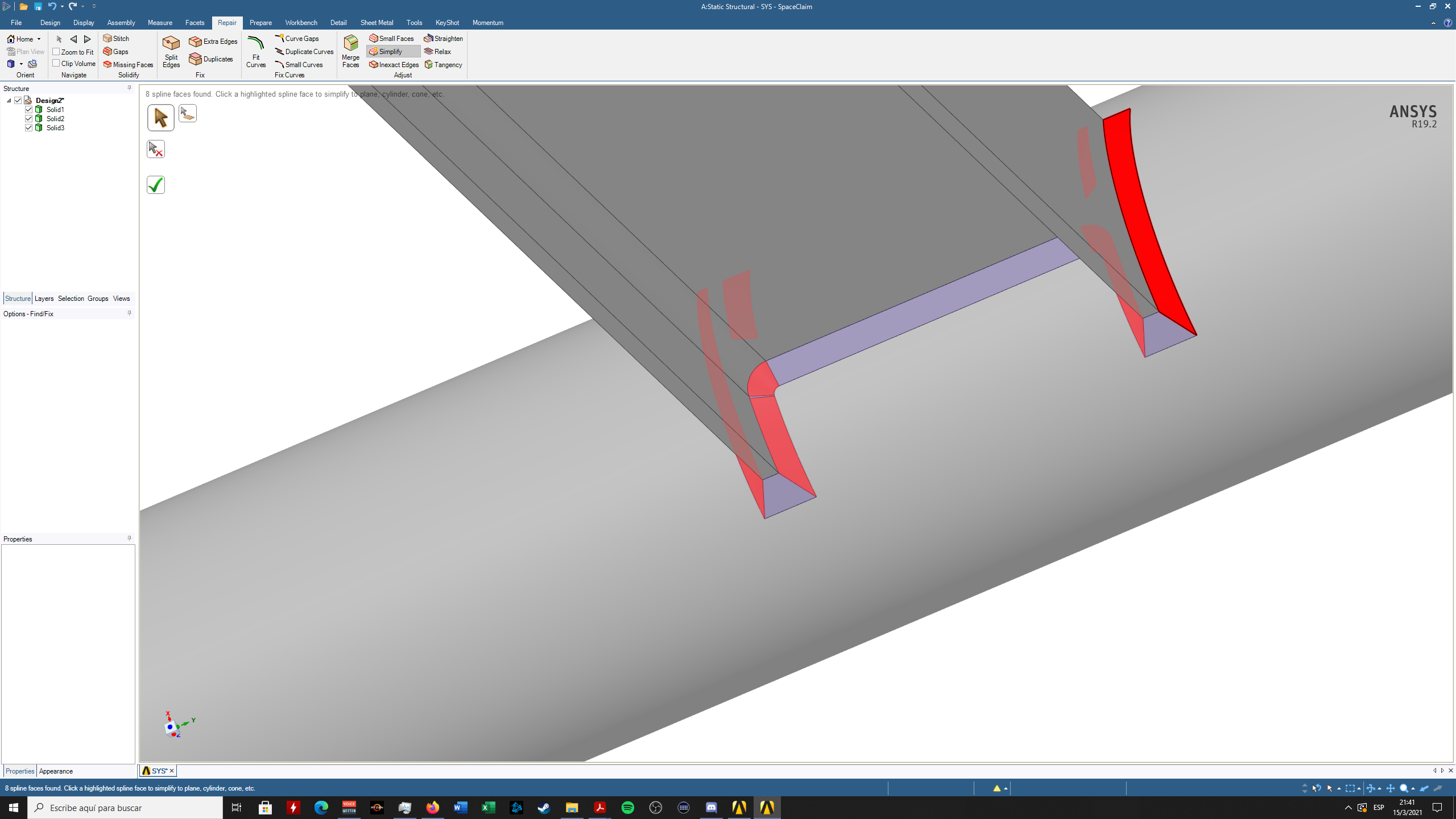Image resolution: width=1456 pixels, height=819 pixels.
Task: Toggle the Clip Volume checkbox
Action: 56,63
